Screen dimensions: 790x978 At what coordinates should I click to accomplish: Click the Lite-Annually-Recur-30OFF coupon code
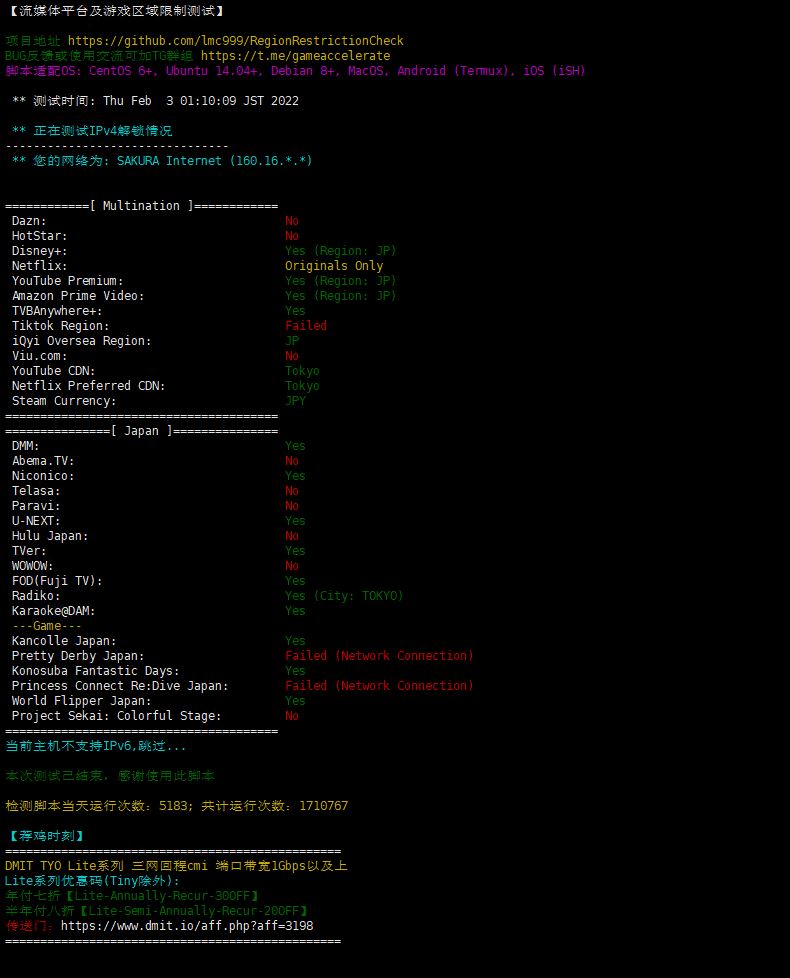[x=162, y=896]
